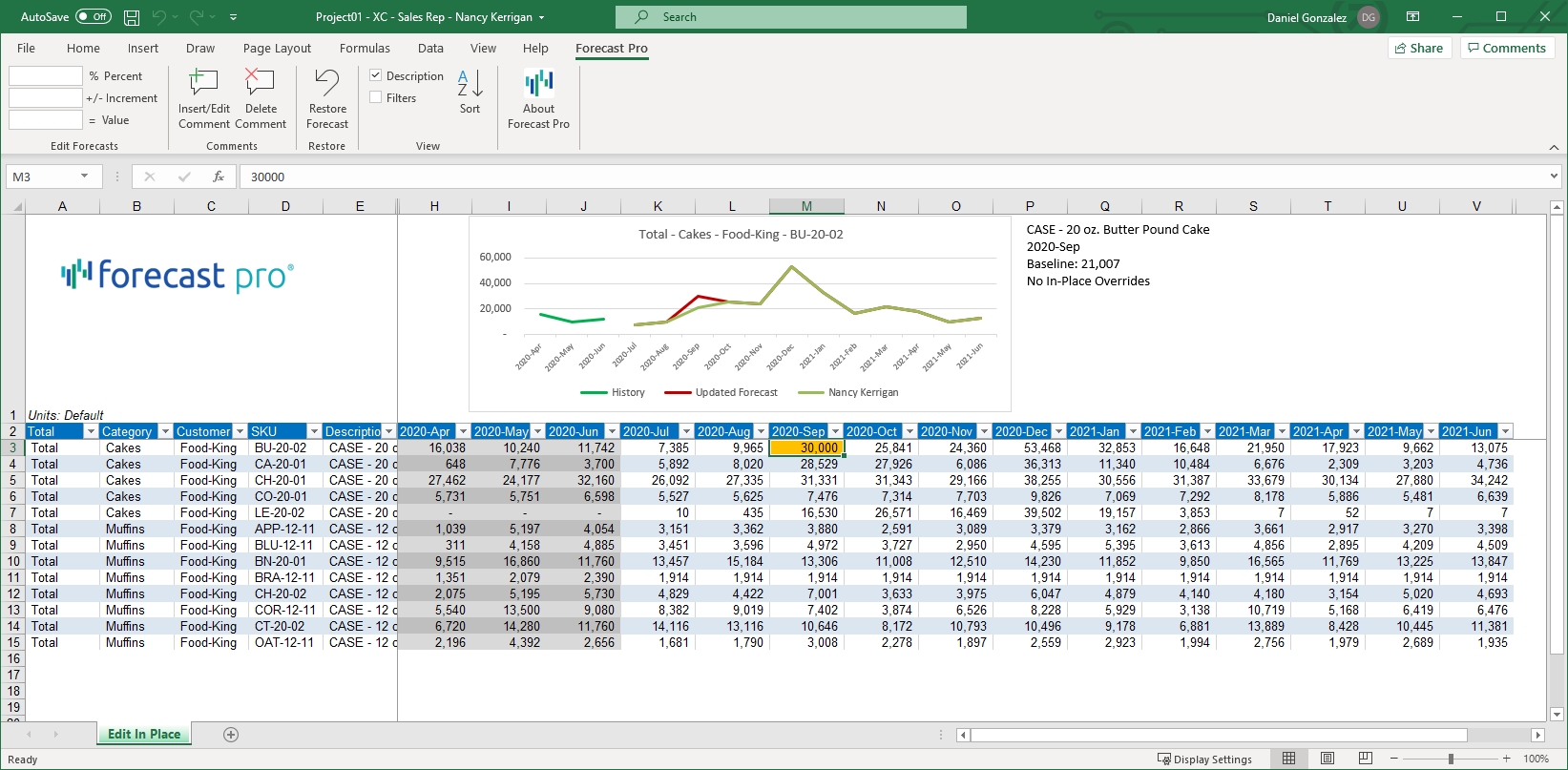Click the 100% zoom level
Image resolution: width=1568 pixels, height=770 pixels.
coord(1536,760)
